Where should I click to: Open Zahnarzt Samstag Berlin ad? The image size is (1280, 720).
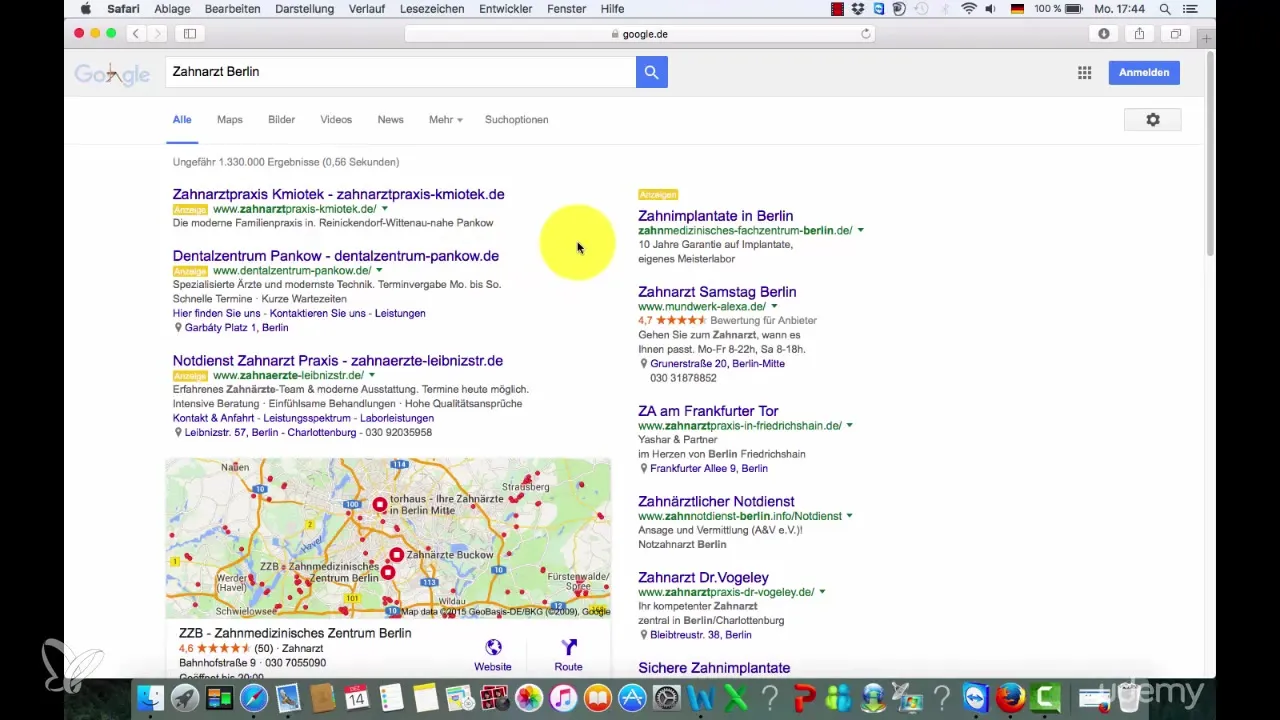pyautogui.click(x=717, y=292)
